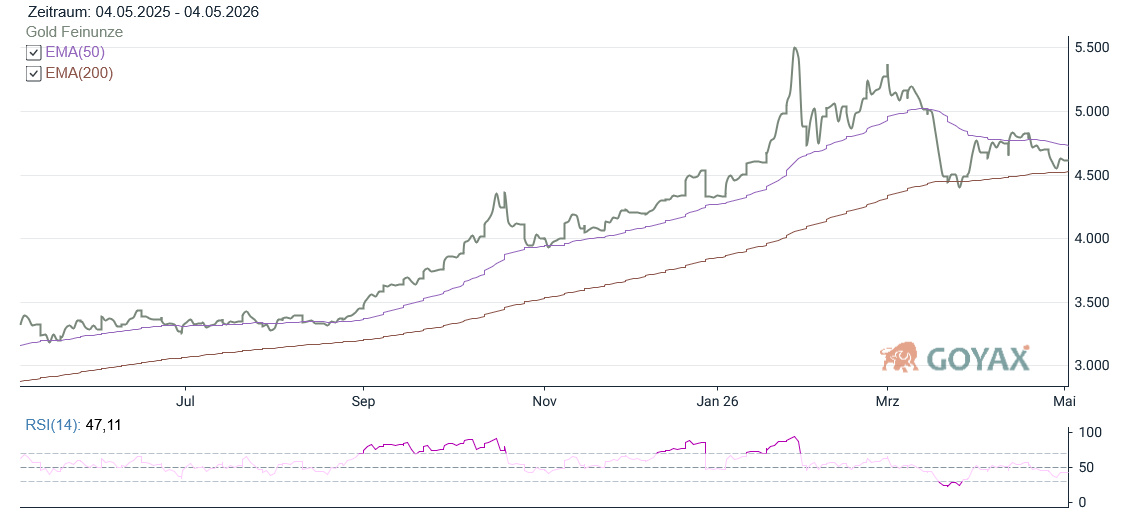Click the 5.500 price axis label

(x=1092, y=47)
